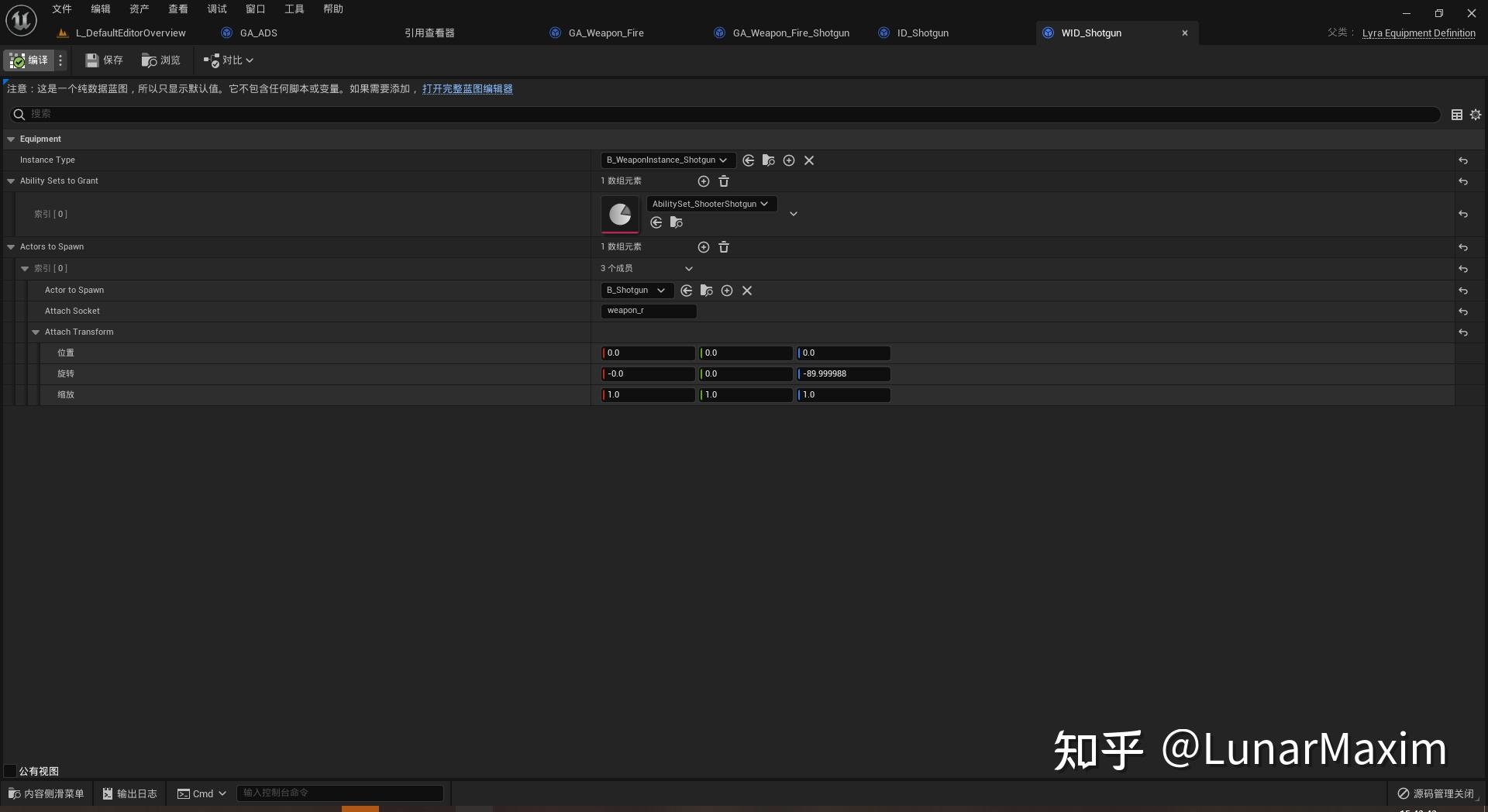Browse to B_Shotgun in content browser
1488x812 pixels.
tap(707, 291)
